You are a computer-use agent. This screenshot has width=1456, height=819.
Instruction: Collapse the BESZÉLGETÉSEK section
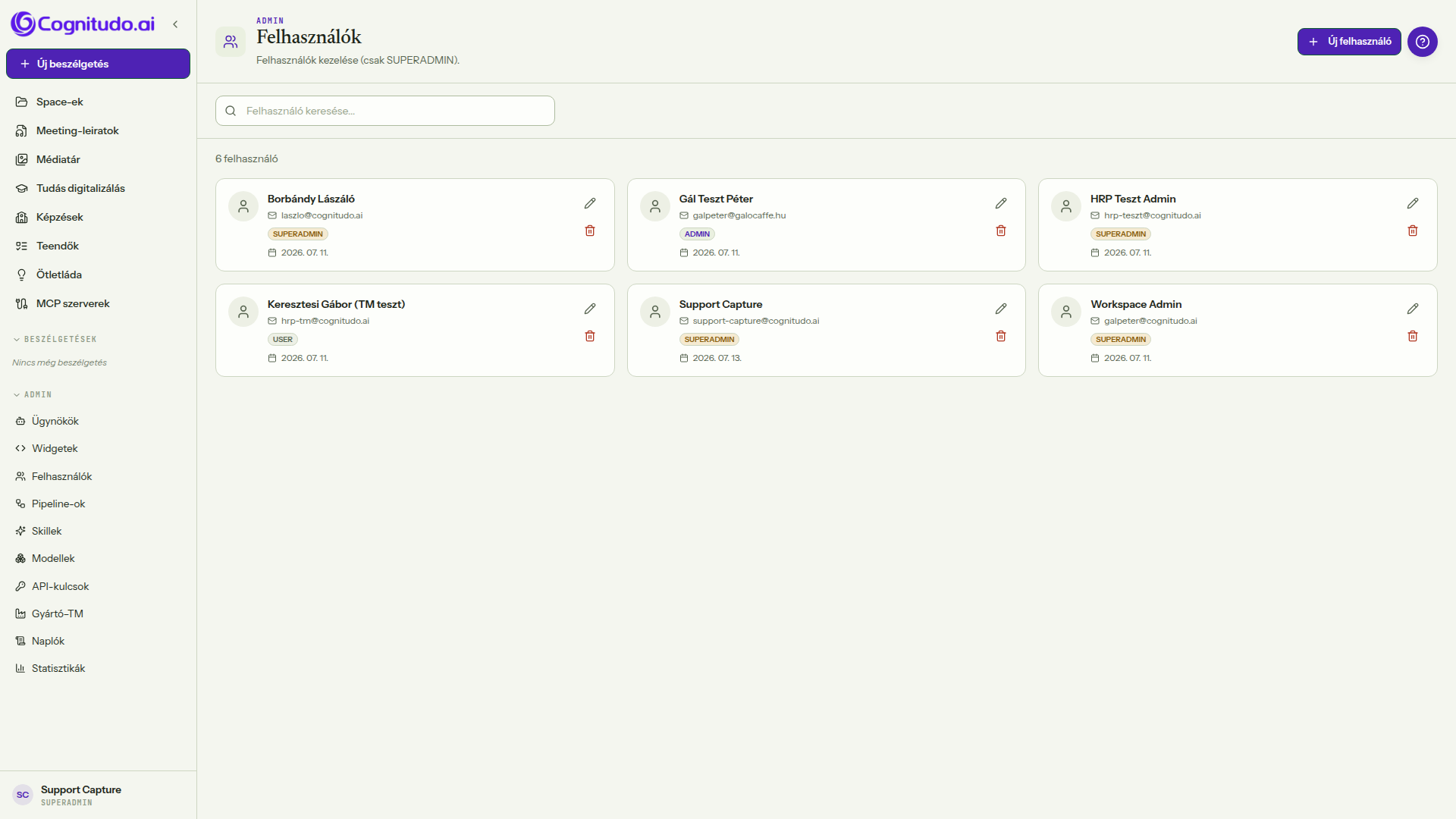[x=55, y=339]
